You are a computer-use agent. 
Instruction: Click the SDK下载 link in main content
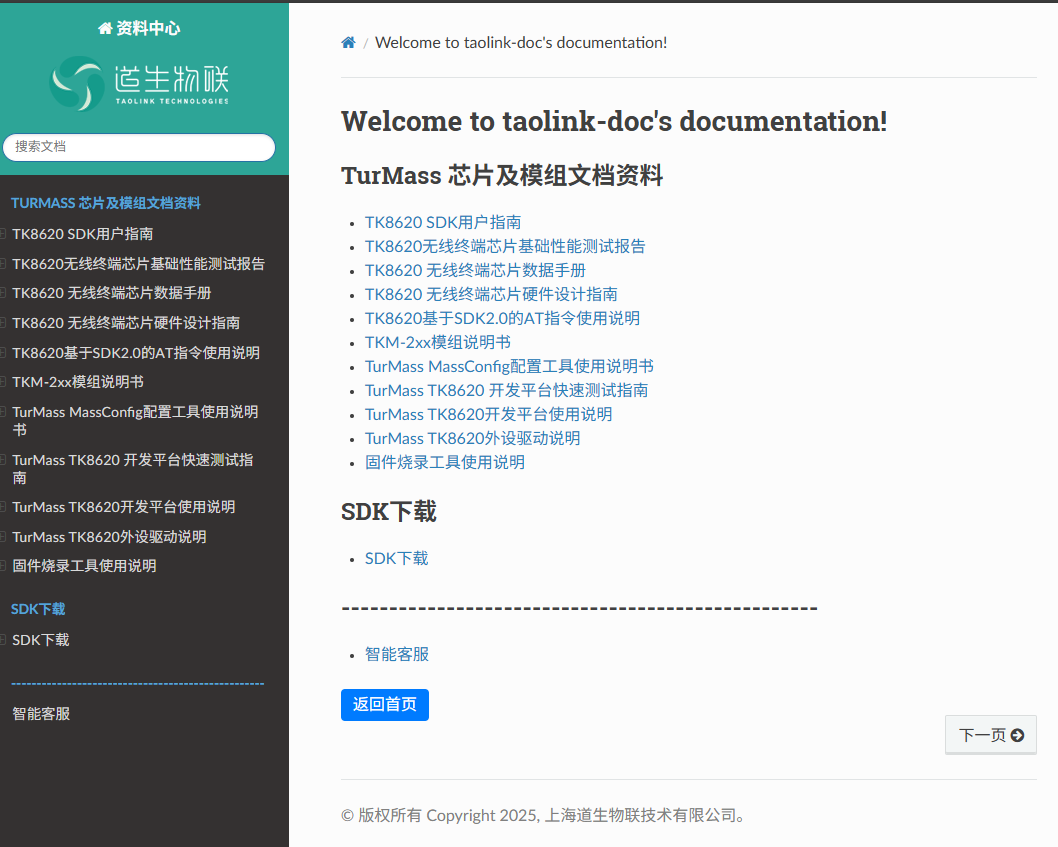[397, 558]
